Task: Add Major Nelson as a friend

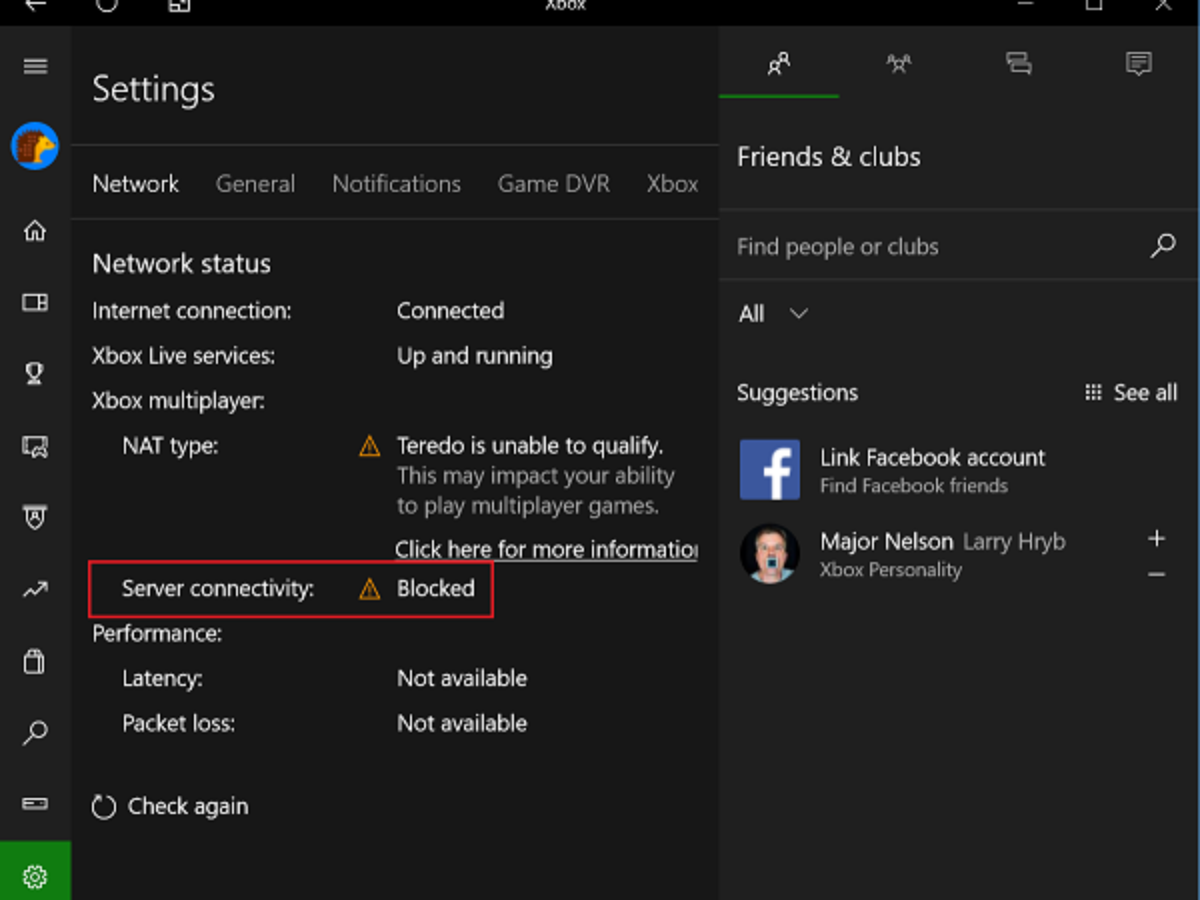Action: (1156, 539)
